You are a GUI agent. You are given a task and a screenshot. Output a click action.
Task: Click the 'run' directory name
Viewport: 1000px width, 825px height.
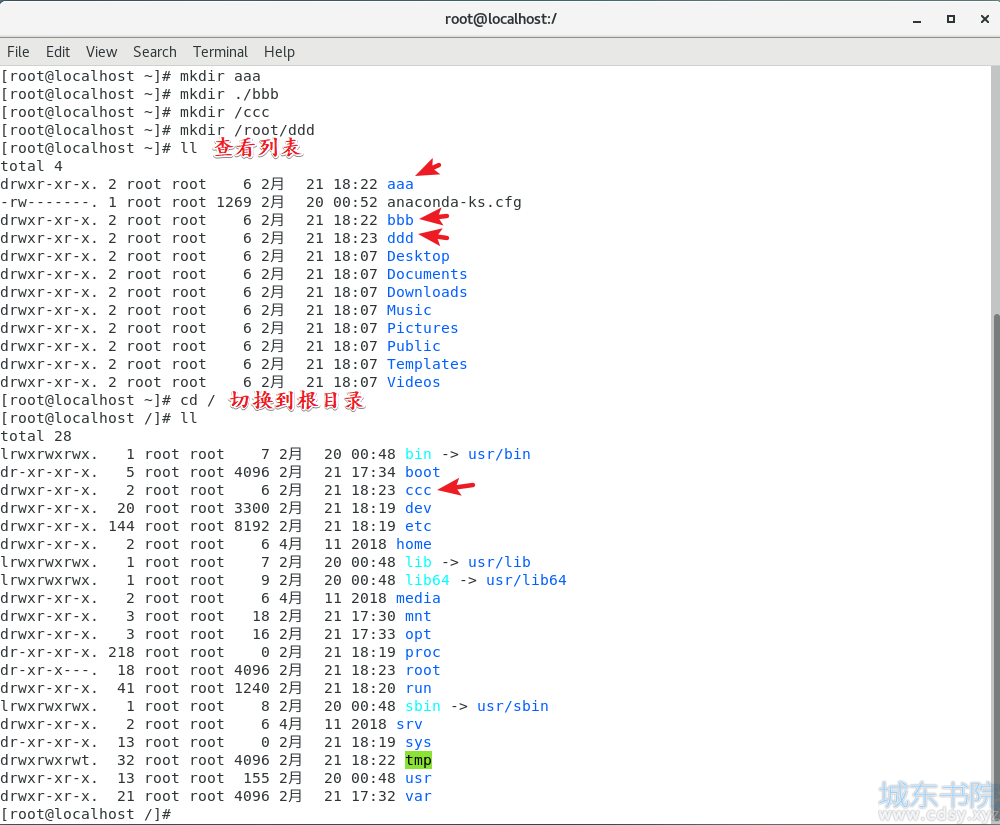click(x=418, y=689)
